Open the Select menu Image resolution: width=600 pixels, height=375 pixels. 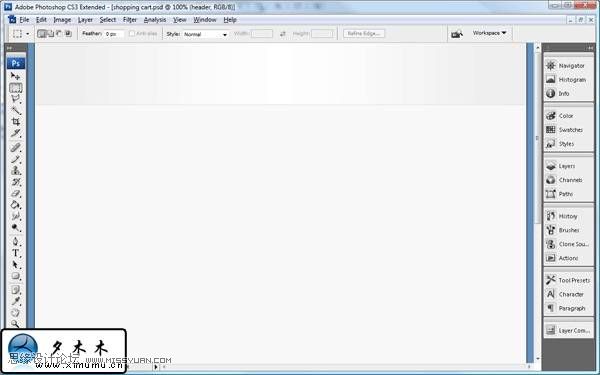[x=108, y=20]
